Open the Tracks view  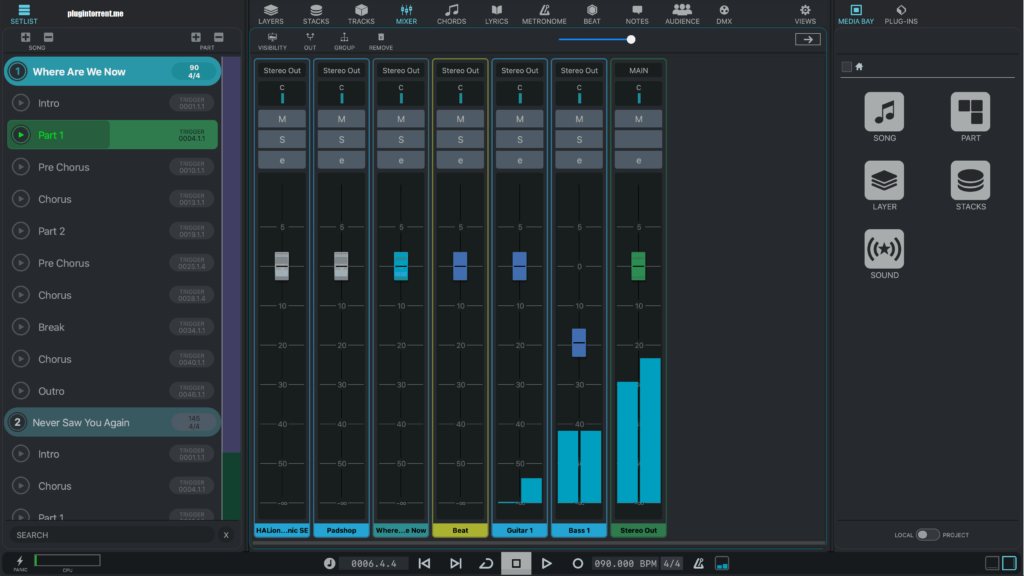coord(360,14)
